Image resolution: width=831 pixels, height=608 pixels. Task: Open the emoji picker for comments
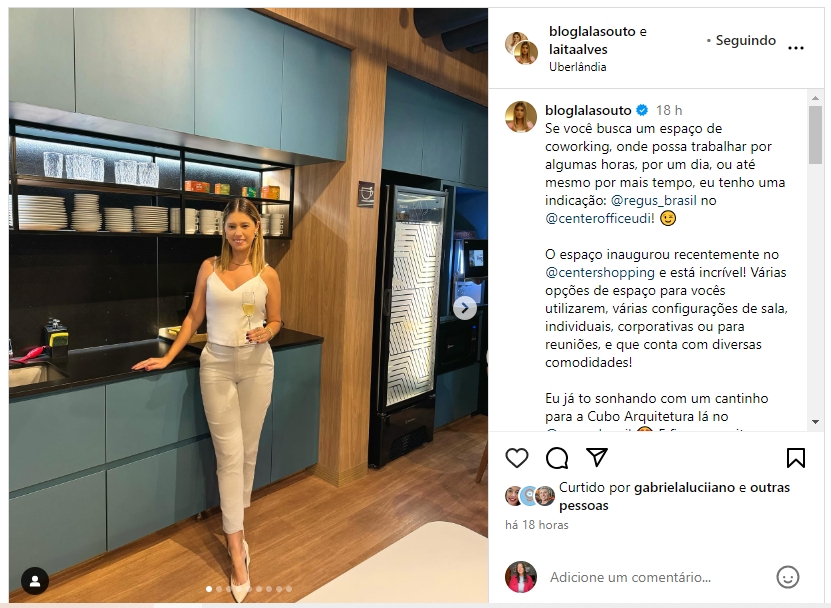(788, 577)
